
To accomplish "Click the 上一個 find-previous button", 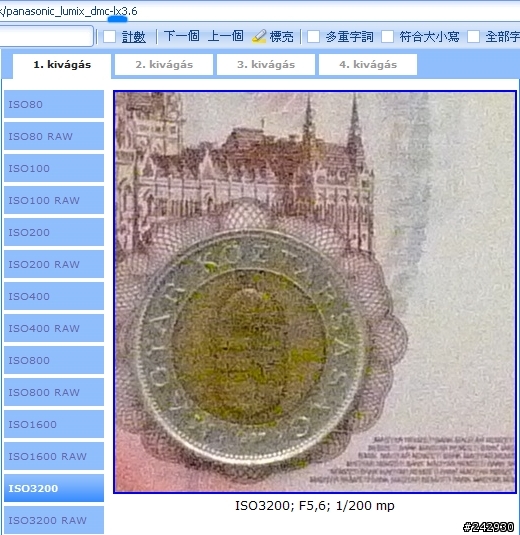I will [226, 36].
